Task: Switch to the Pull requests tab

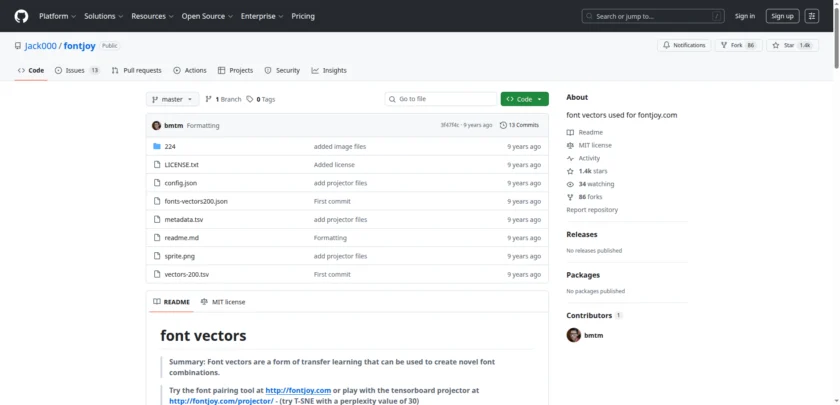Action: tap(136, 70)
